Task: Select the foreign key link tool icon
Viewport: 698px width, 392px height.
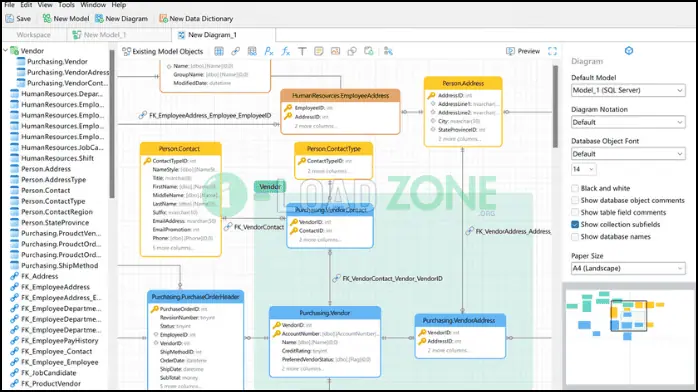Action: tap(235, 51)
